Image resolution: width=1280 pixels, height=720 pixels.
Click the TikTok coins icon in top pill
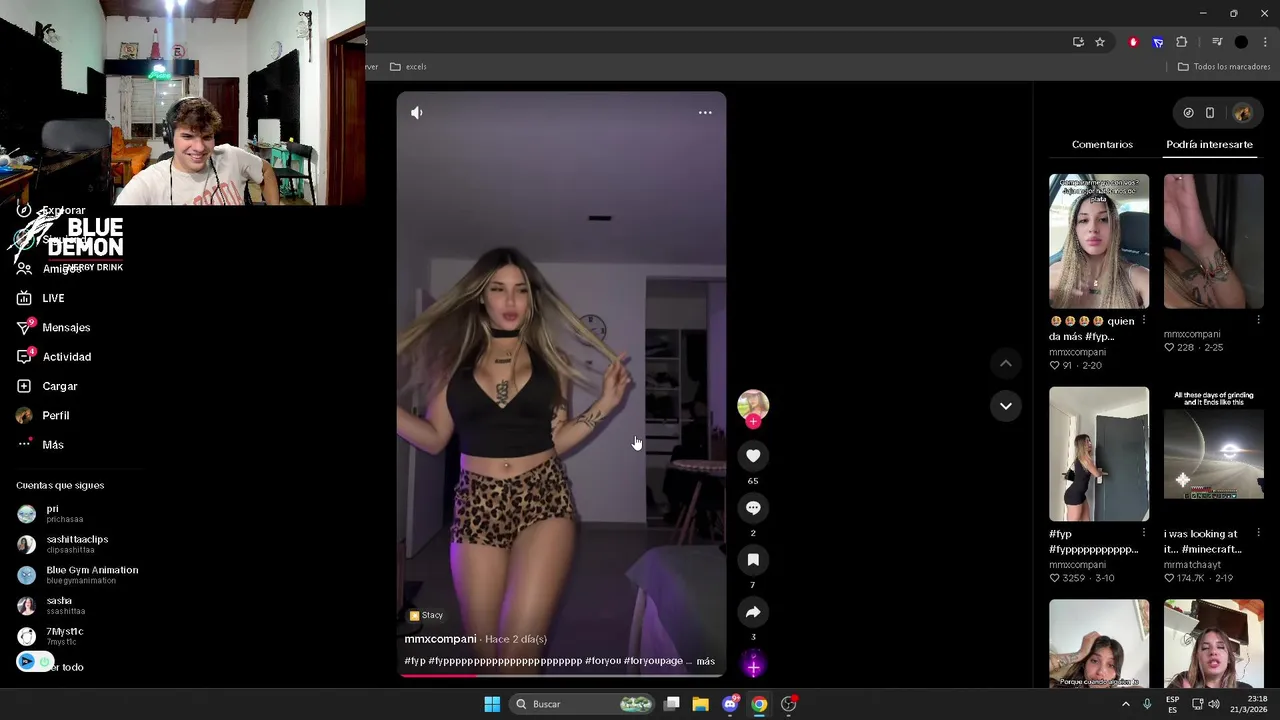coord(1188,113)
